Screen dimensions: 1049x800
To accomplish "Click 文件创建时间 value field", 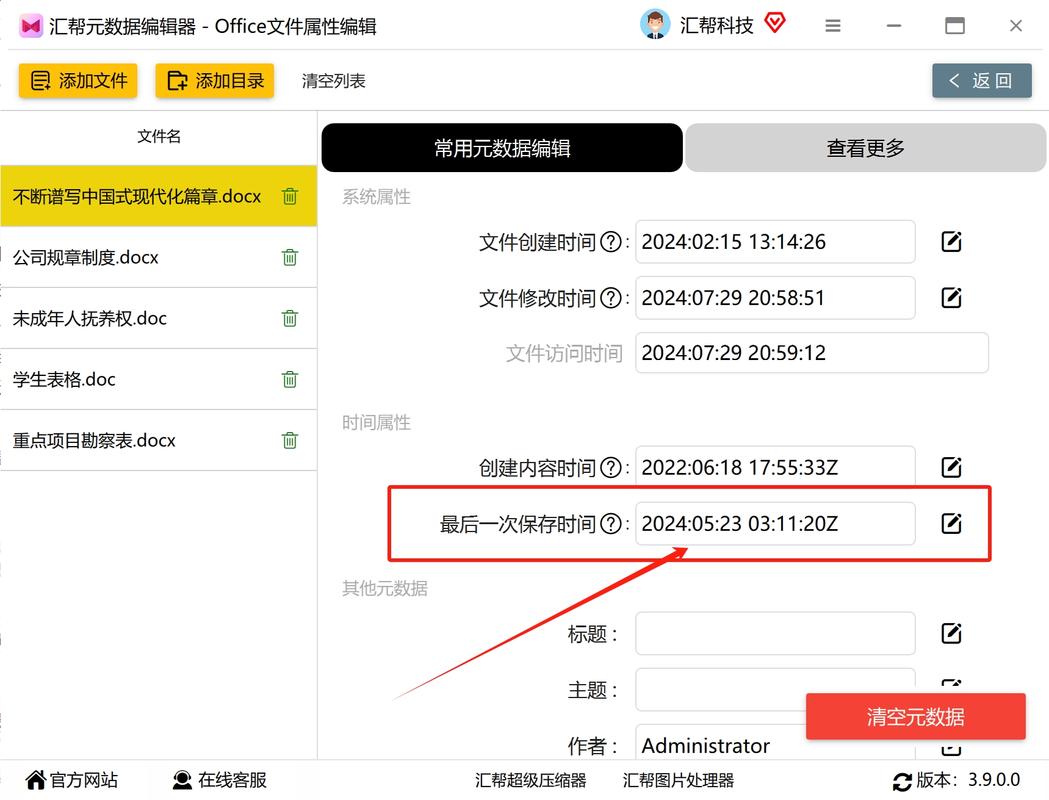I will [775, 241].
